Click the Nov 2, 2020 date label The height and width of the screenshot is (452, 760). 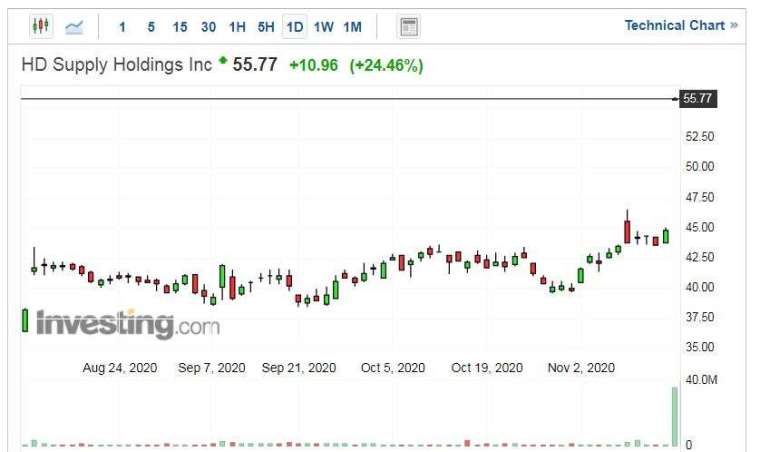click(x=581, y=368)
